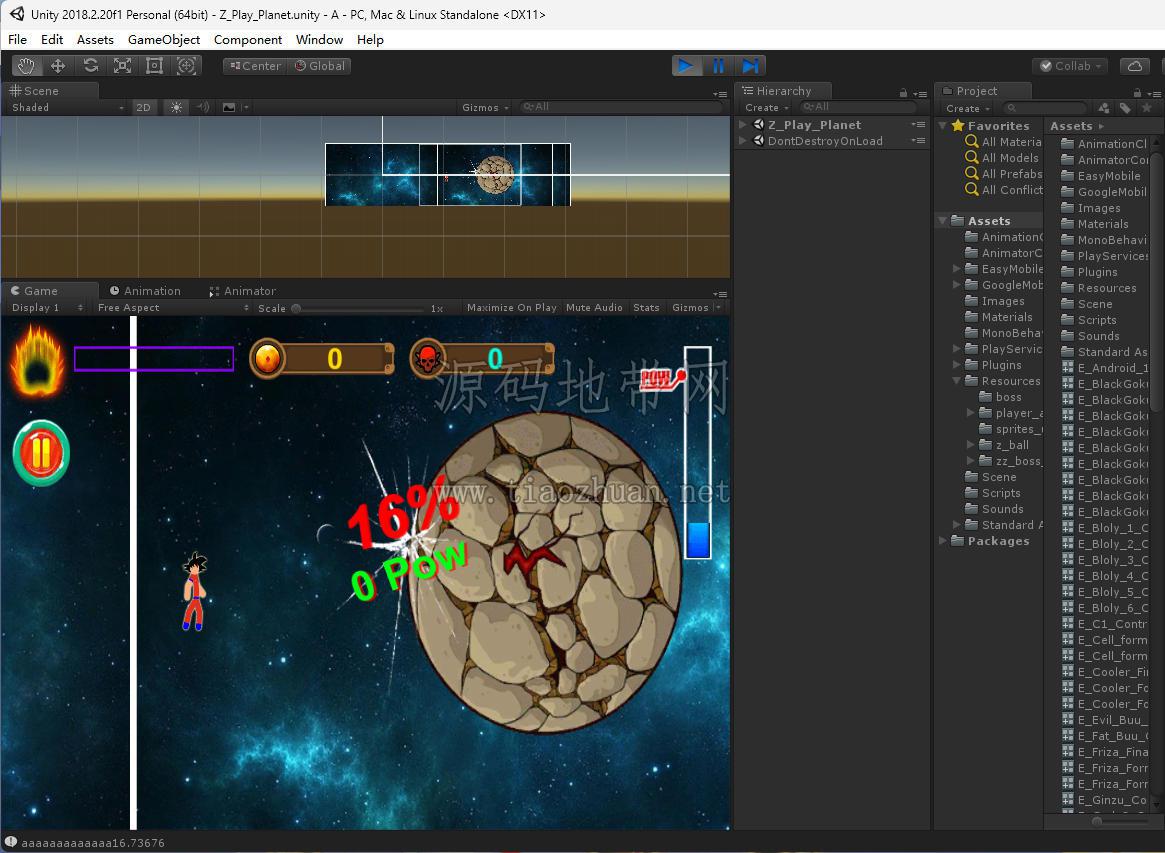Click the blue power gauge bar
Screen dimensions: 1165x853
[698, 453]
